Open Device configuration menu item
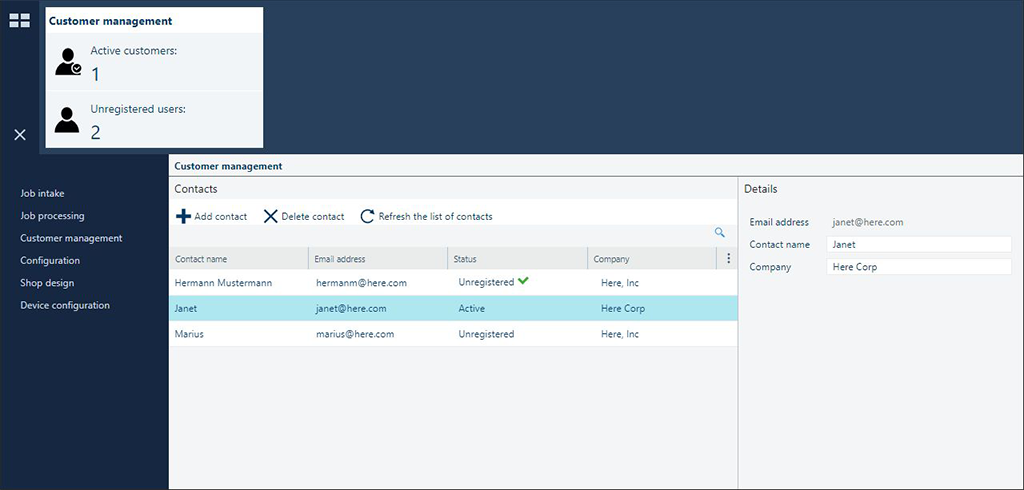Image resolution: width=1024 pixels, height=490 pixels. 65,305
